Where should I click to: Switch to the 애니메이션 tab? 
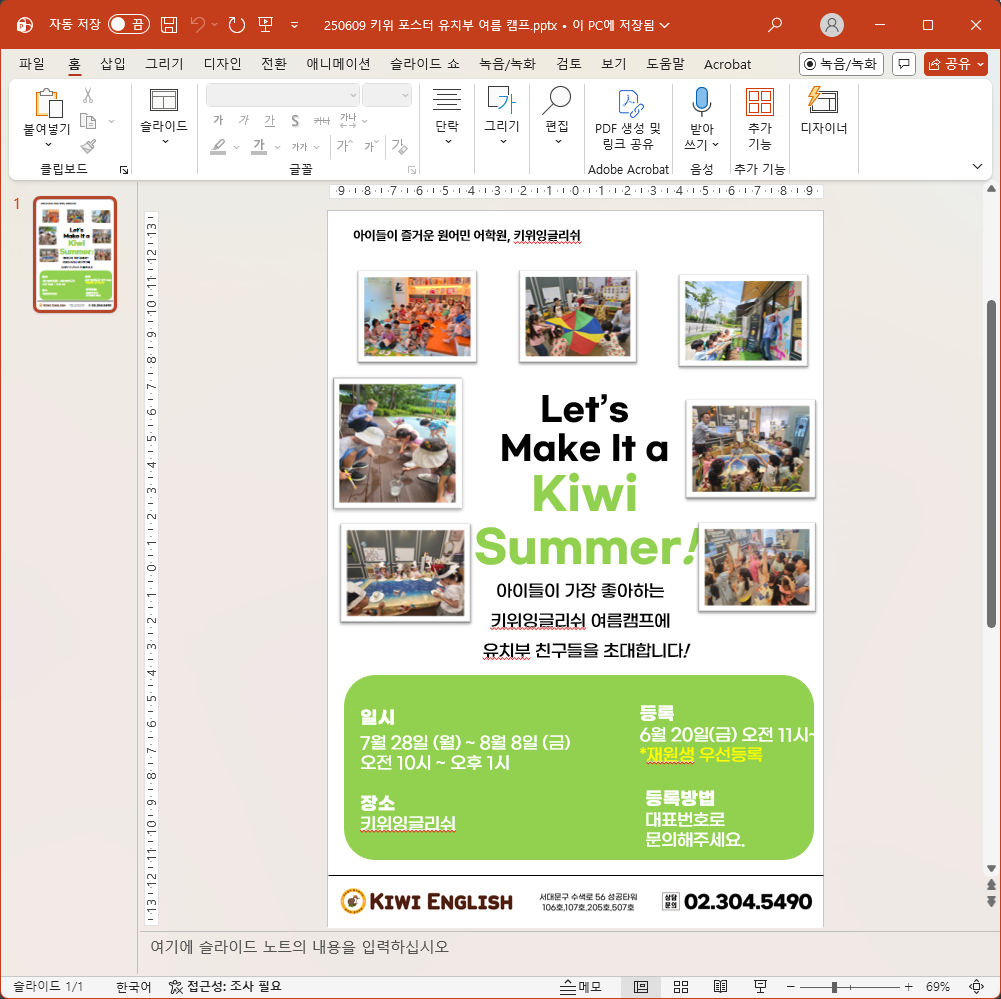click(x=338, y=64)
